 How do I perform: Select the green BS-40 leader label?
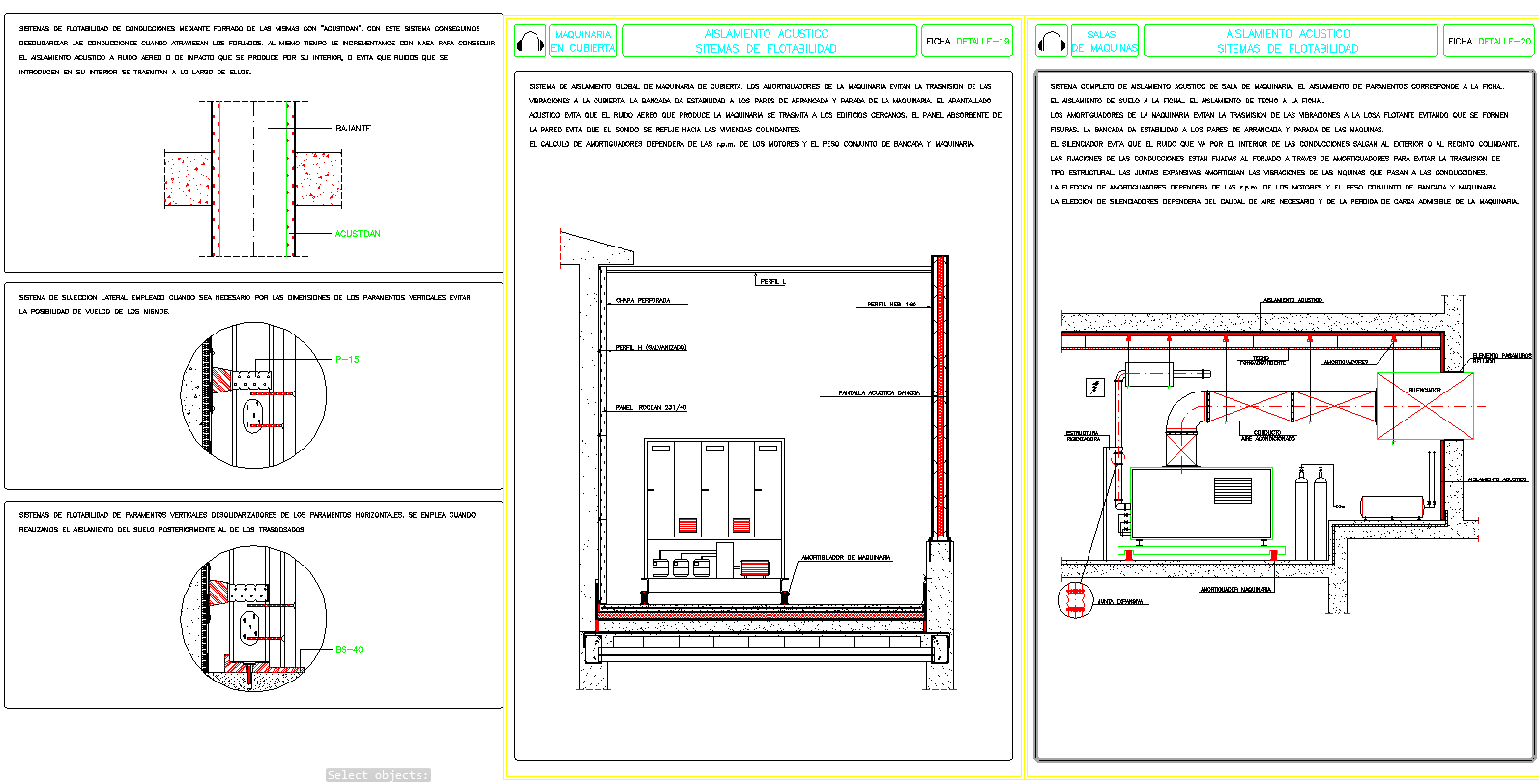pyautogui.click(x=349, y=650)
